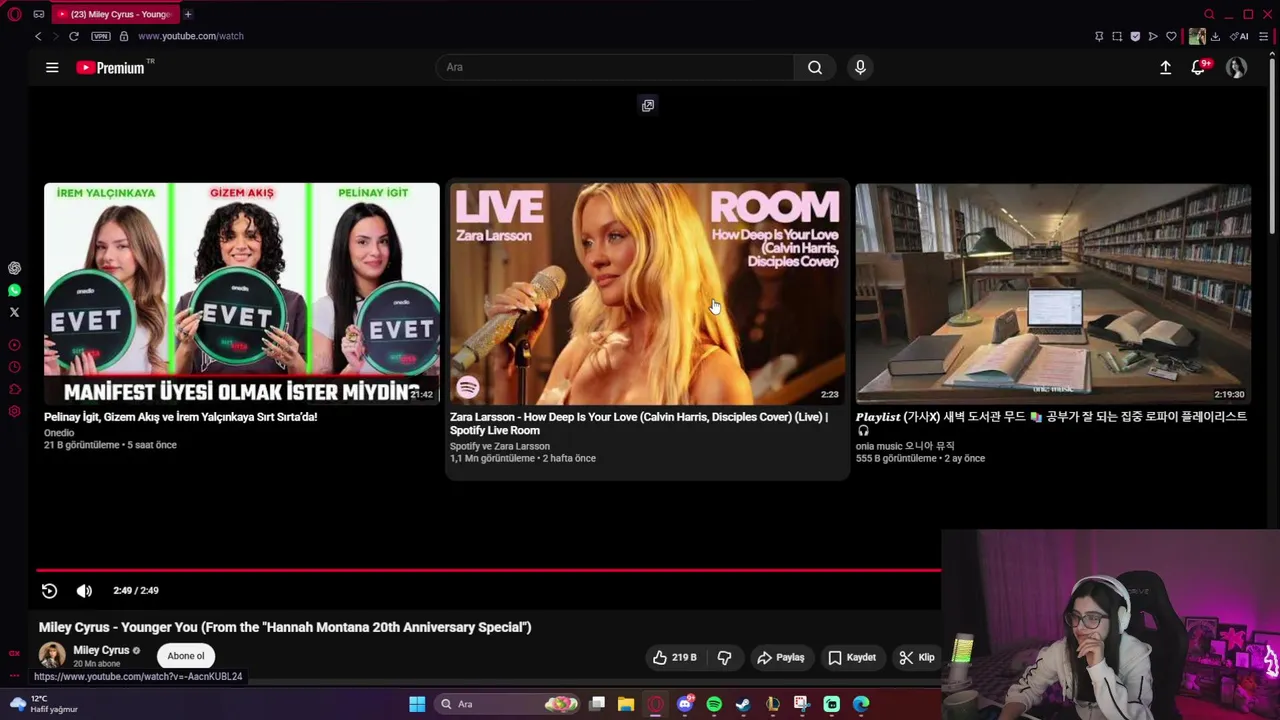Open a new browser tab
This screenshot has width=1280, height=720.
tap(188, 14)
